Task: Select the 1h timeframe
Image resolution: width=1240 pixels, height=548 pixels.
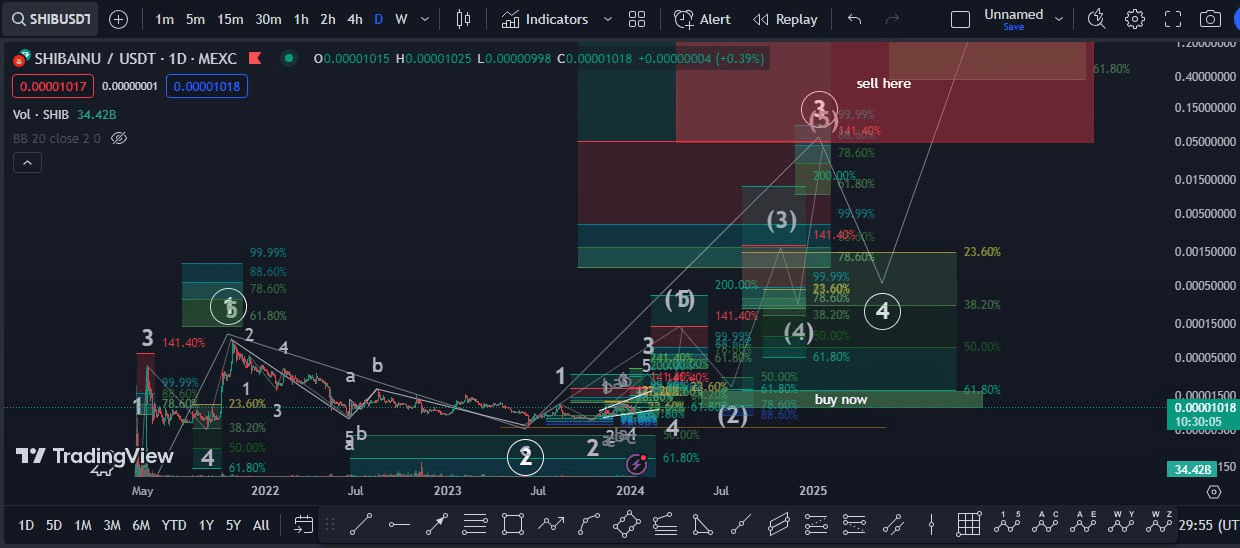Action: coord(301,19)
